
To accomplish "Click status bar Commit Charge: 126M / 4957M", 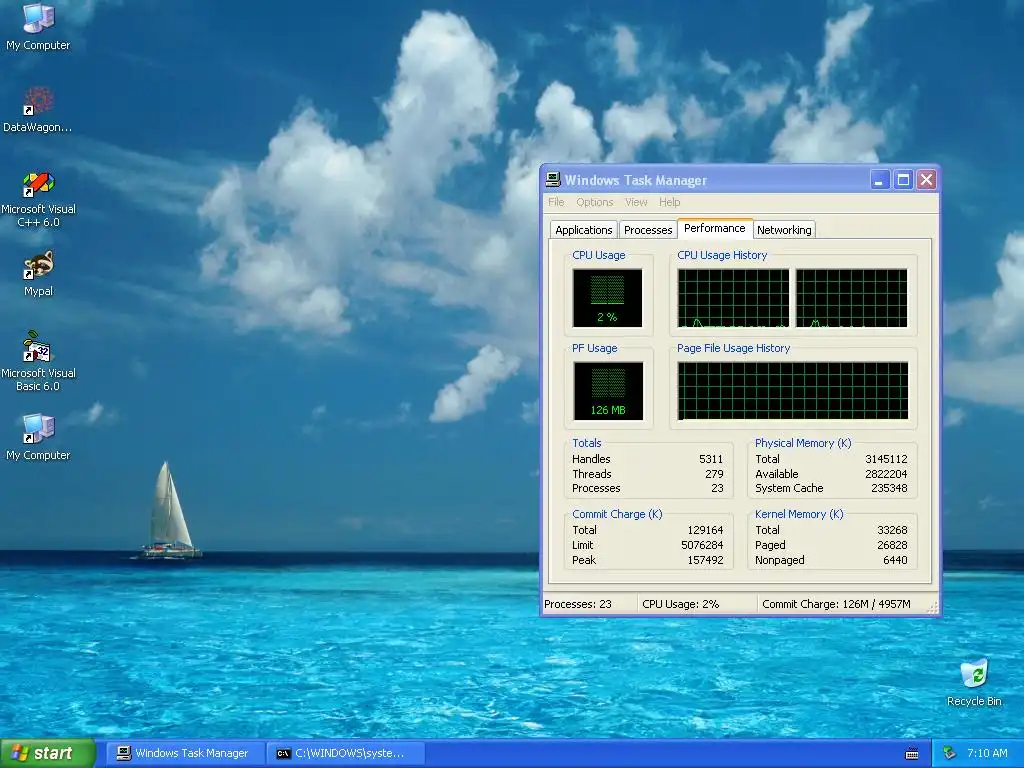I will [836, 604].
